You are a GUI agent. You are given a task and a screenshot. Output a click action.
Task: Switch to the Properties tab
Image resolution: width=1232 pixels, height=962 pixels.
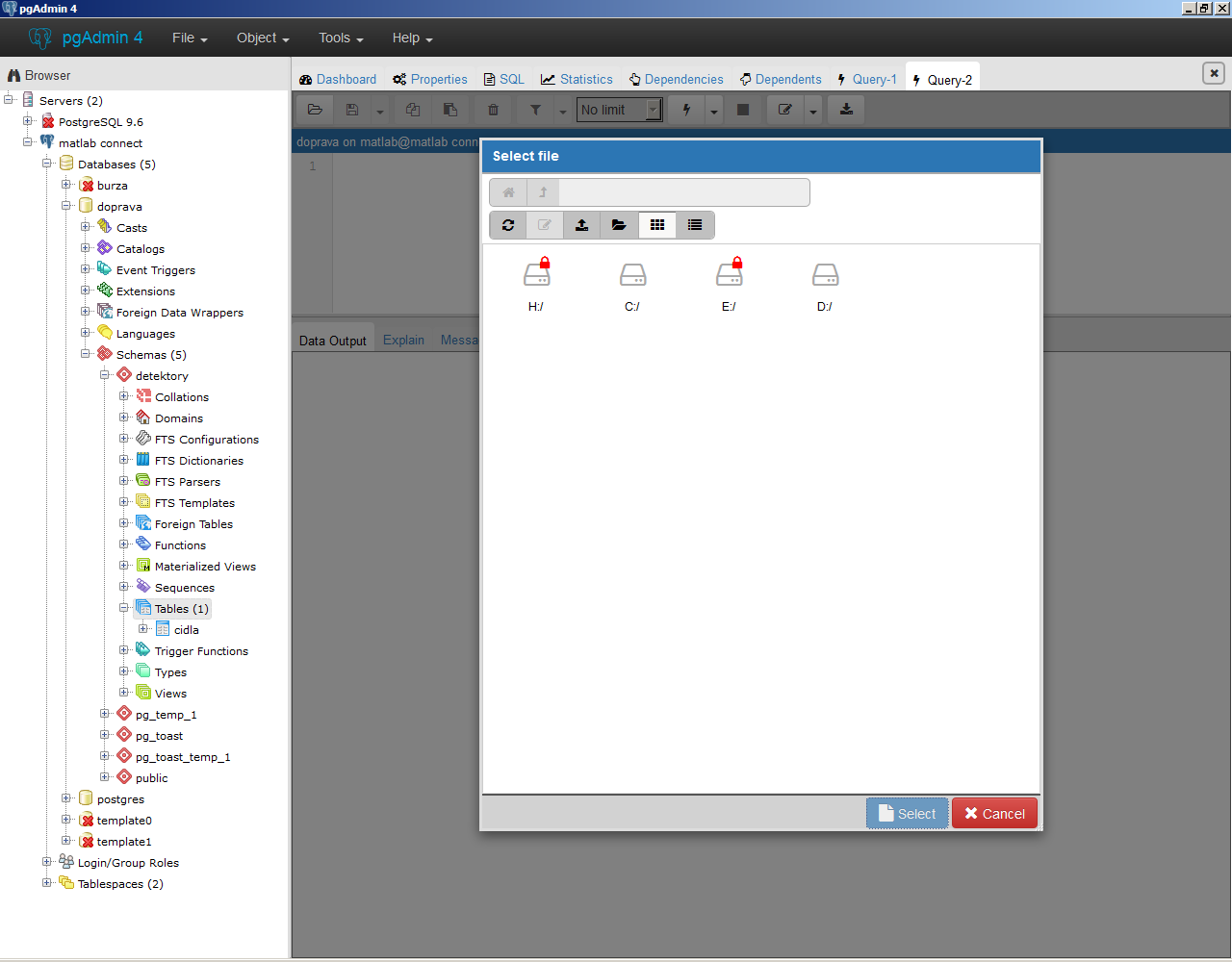tap(430, 79)
